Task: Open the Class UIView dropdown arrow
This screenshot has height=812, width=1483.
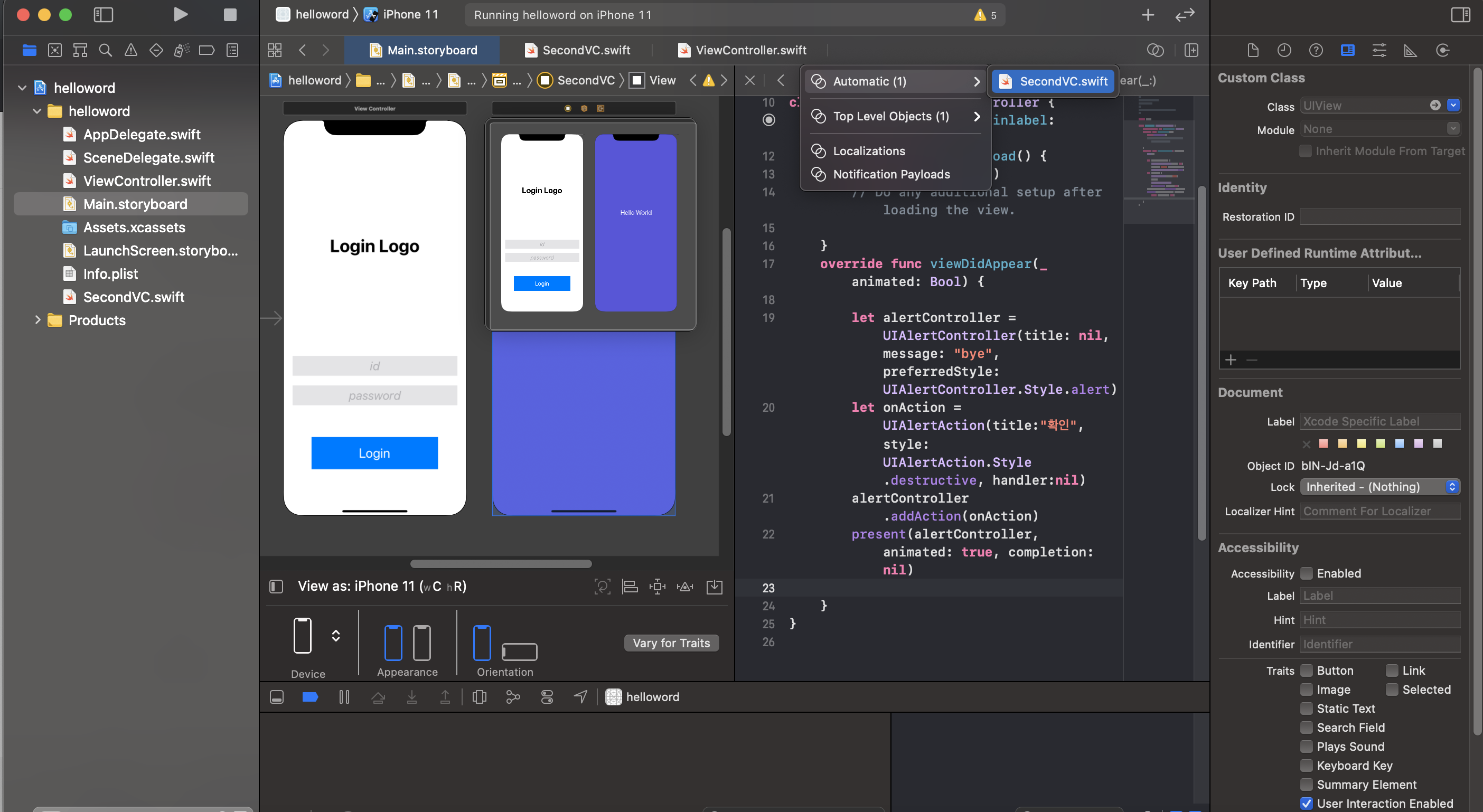Action: [x=1453, y=105]
